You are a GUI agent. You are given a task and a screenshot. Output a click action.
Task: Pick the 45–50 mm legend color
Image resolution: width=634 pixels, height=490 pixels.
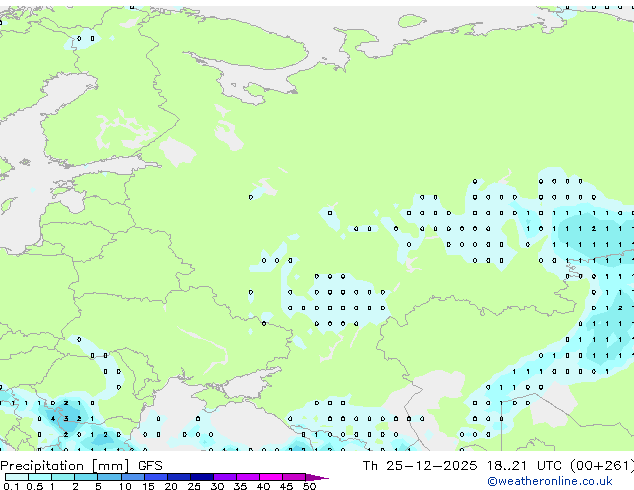pos(294,477)
